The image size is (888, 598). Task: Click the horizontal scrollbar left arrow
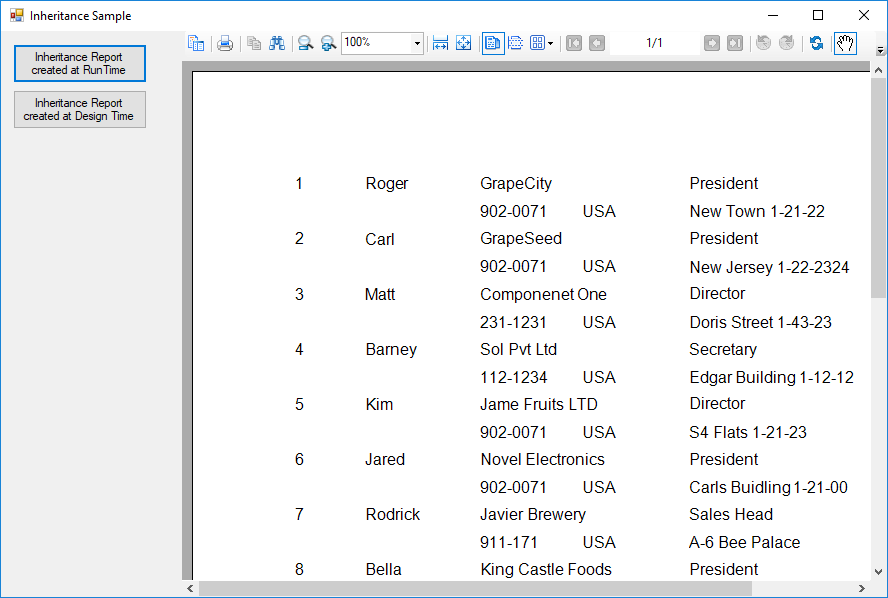click(190, 588)
